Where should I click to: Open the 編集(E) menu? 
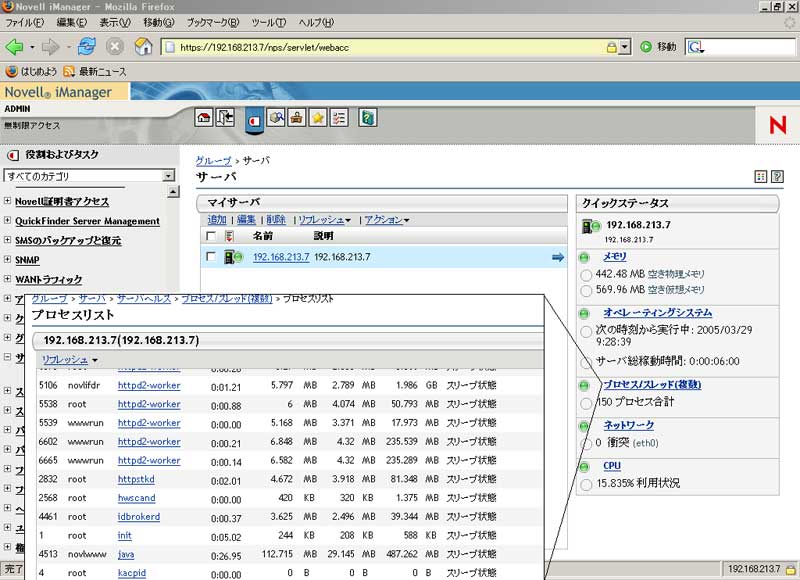click(71, 22)
